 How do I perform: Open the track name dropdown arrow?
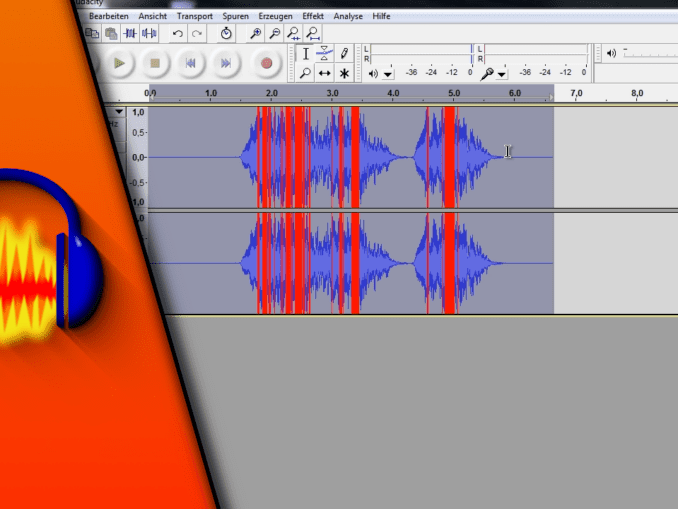(x=120, y=111)
